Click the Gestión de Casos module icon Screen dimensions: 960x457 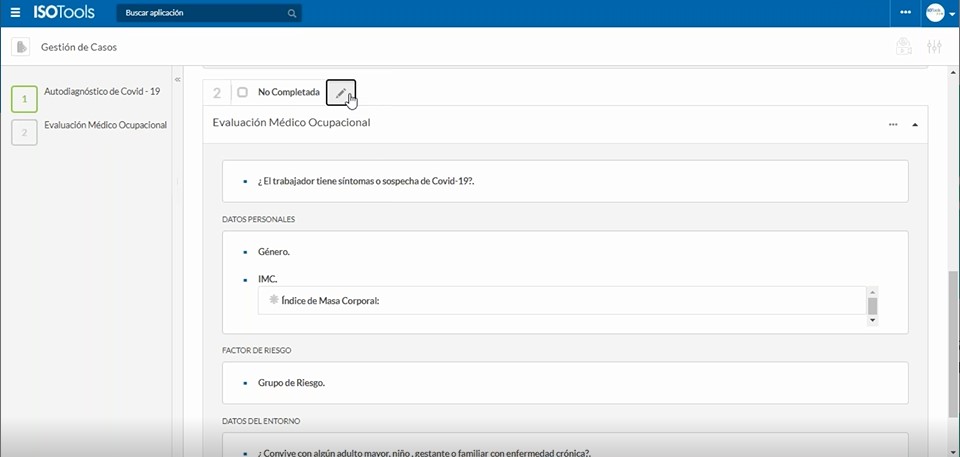click(20, 47)
